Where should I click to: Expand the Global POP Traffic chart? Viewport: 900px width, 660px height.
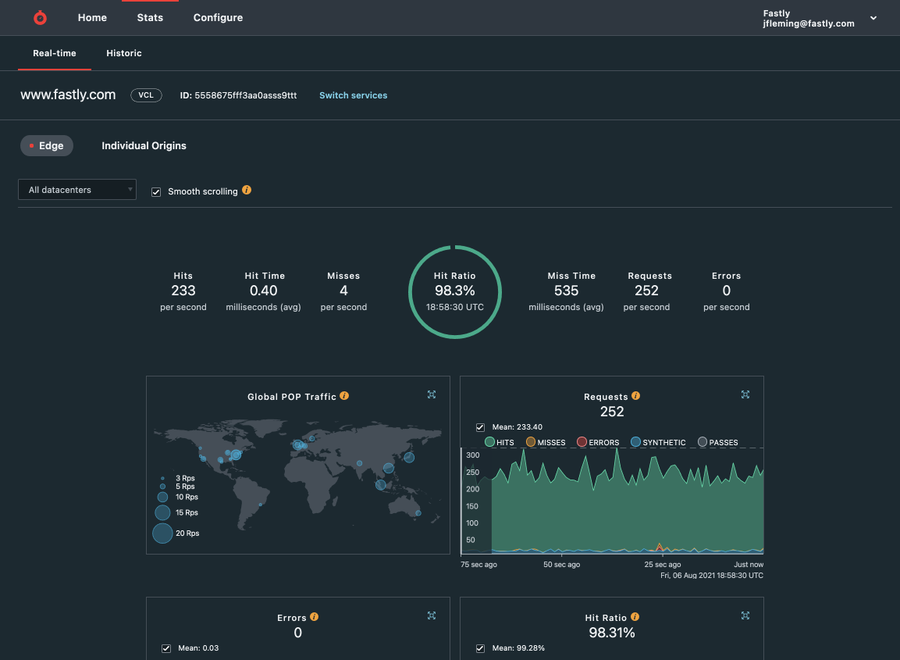432,394
